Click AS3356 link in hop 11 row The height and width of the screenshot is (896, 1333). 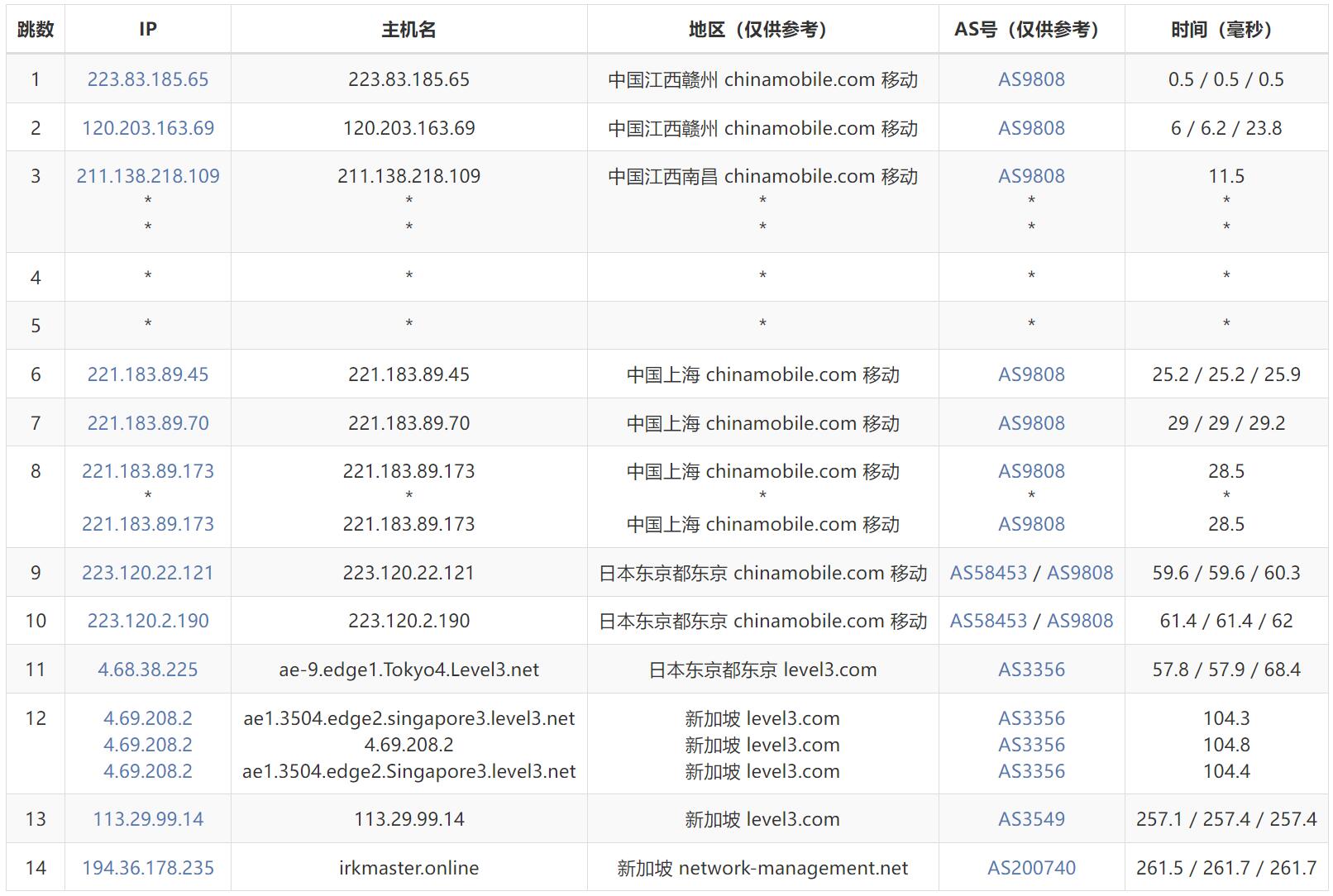click(1031, 670)
